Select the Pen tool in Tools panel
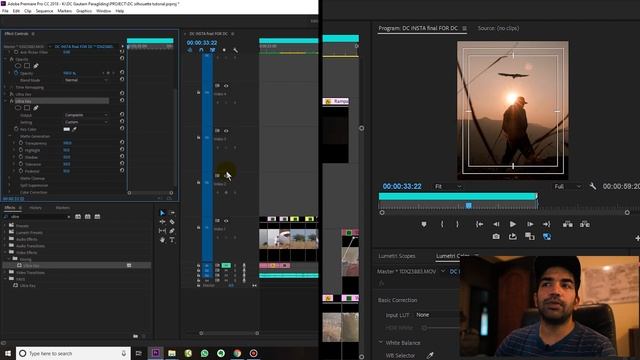The width and height of the screenshot is (640, 360). coord(172,231)
